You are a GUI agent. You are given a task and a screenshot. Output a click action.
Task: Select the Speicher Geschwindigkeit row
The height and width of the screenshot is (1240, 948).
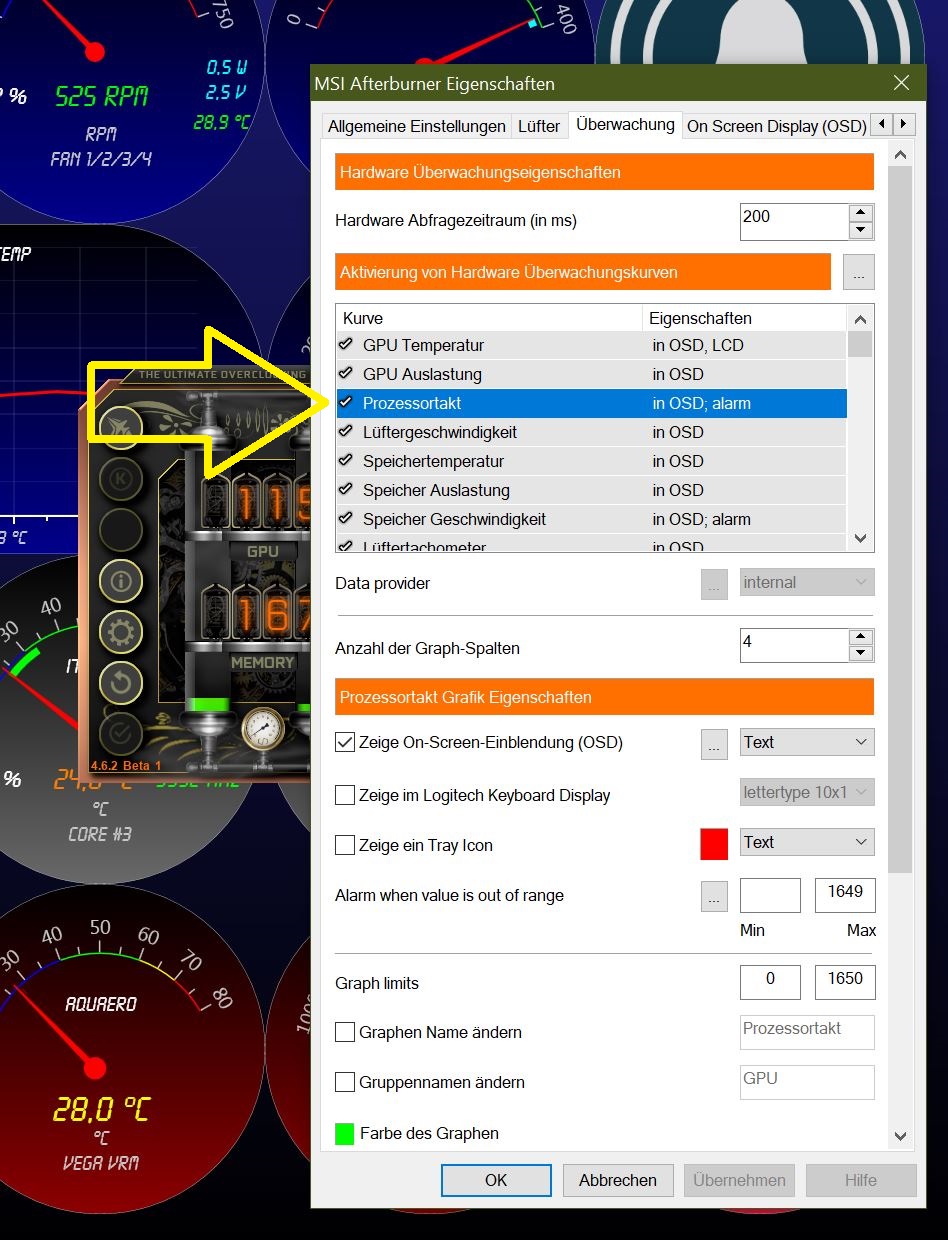592,519
